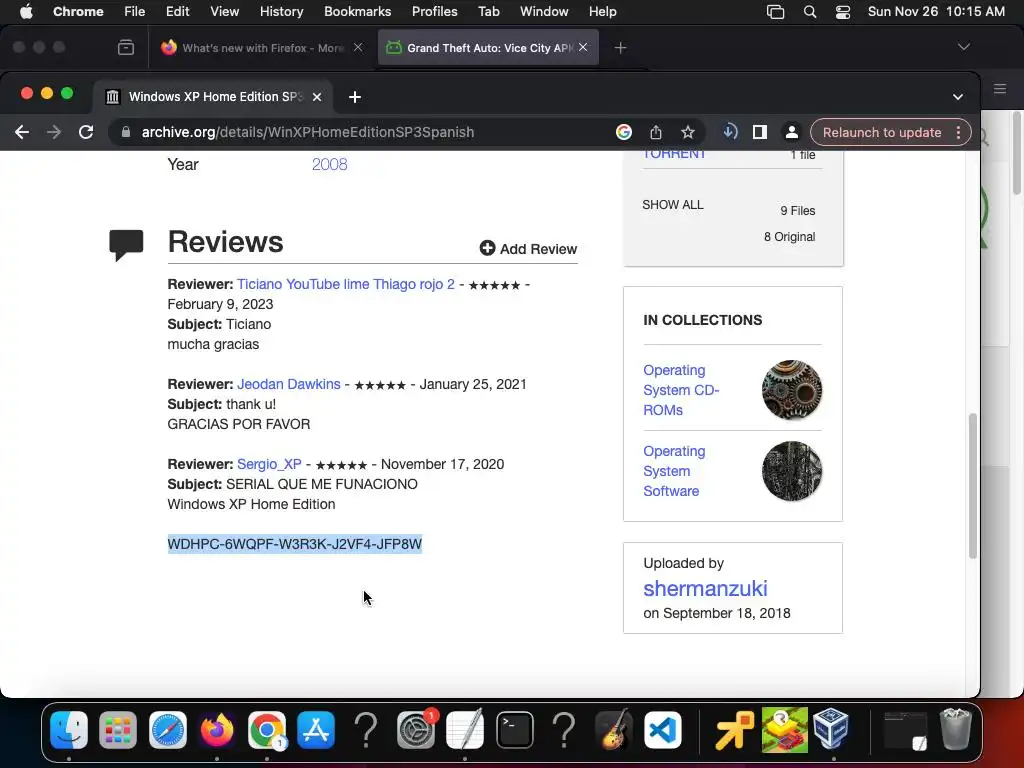Open uploader shermanzuki profile
Screen dimensions: 1024x768
705,588
